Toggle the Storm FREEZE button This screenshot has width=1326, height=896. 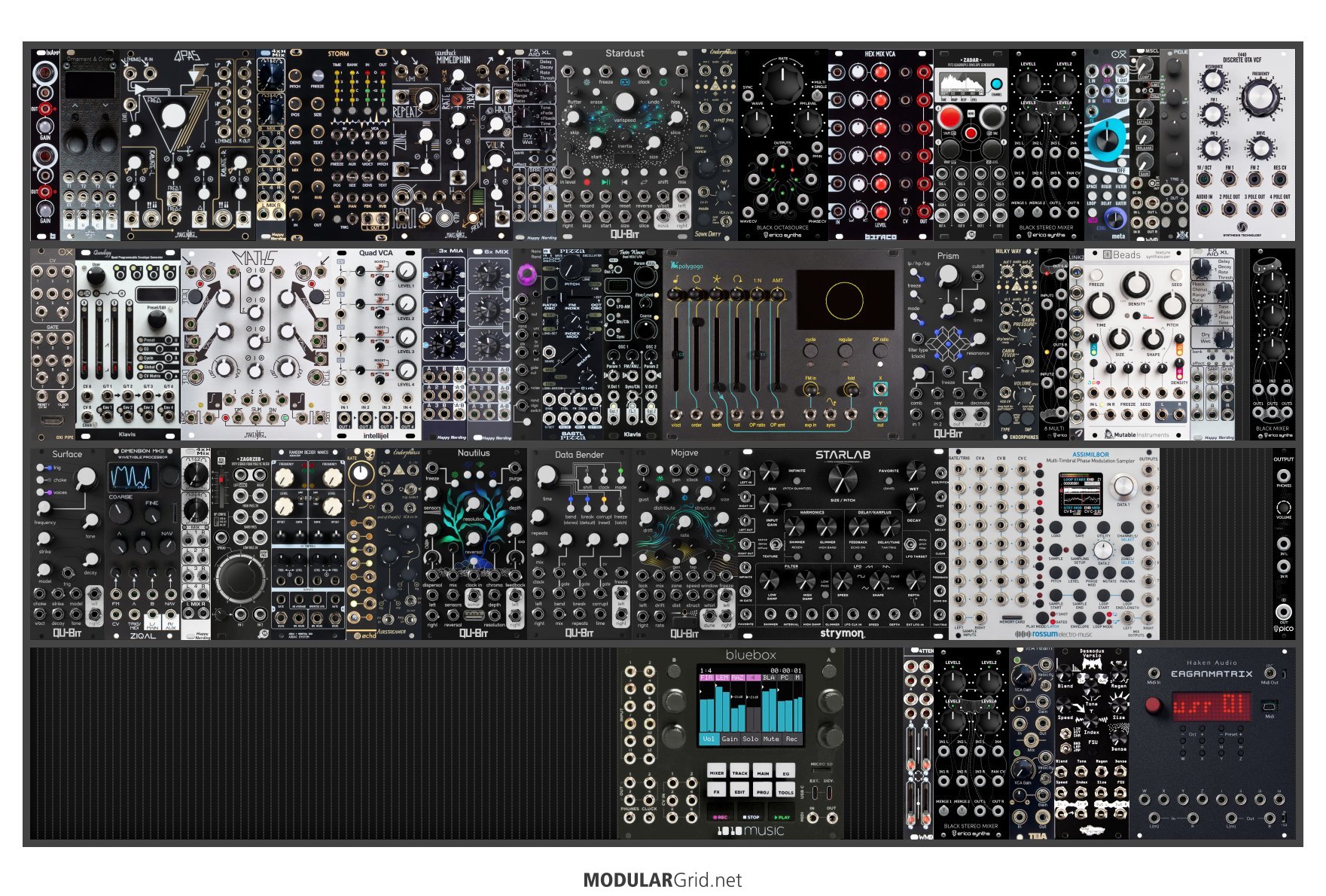[x=318, y=75]
